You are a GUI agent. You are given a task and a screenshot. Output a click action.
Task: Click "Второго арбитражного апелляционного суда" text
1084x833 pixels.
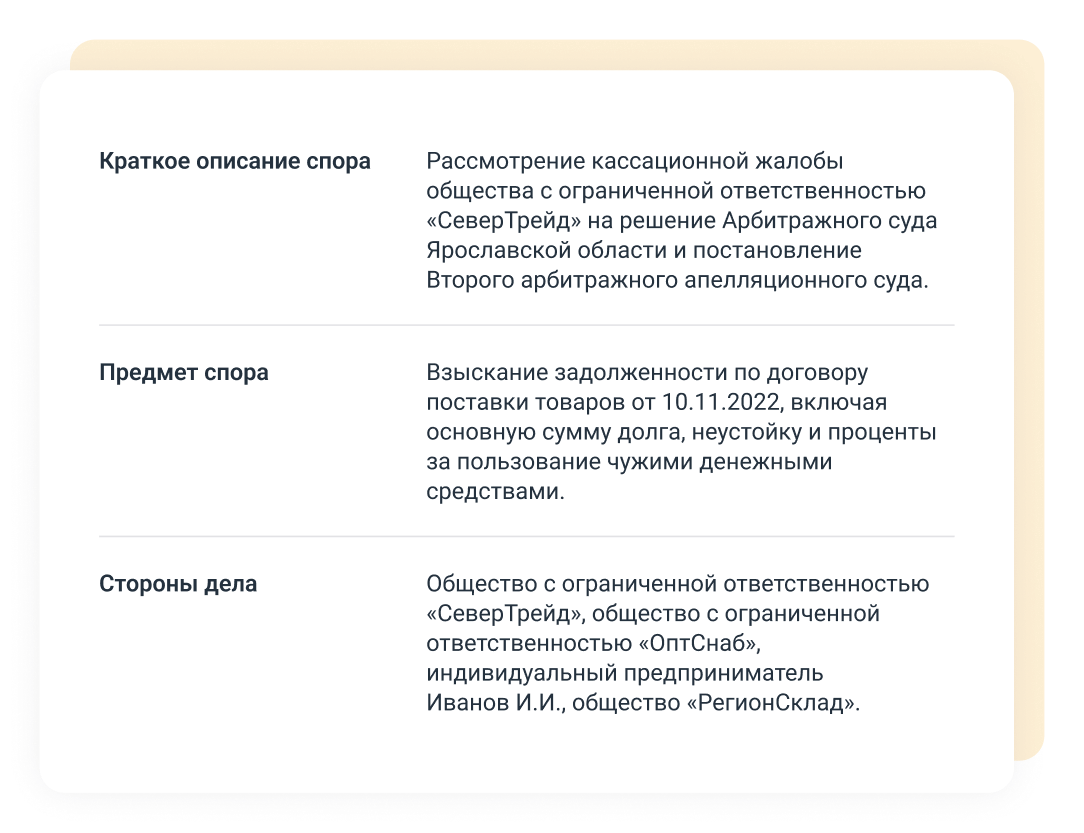pos(677,281)
